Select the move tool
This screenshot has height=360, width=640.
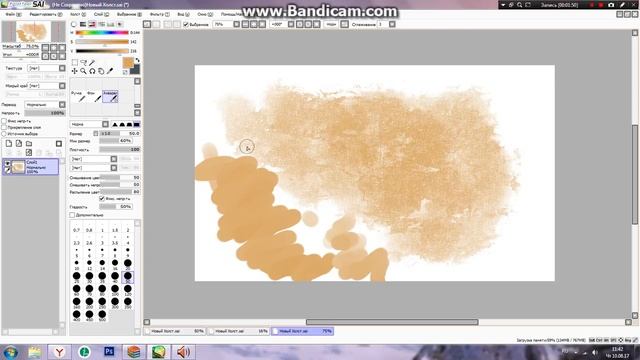click(x=75, y=71)
